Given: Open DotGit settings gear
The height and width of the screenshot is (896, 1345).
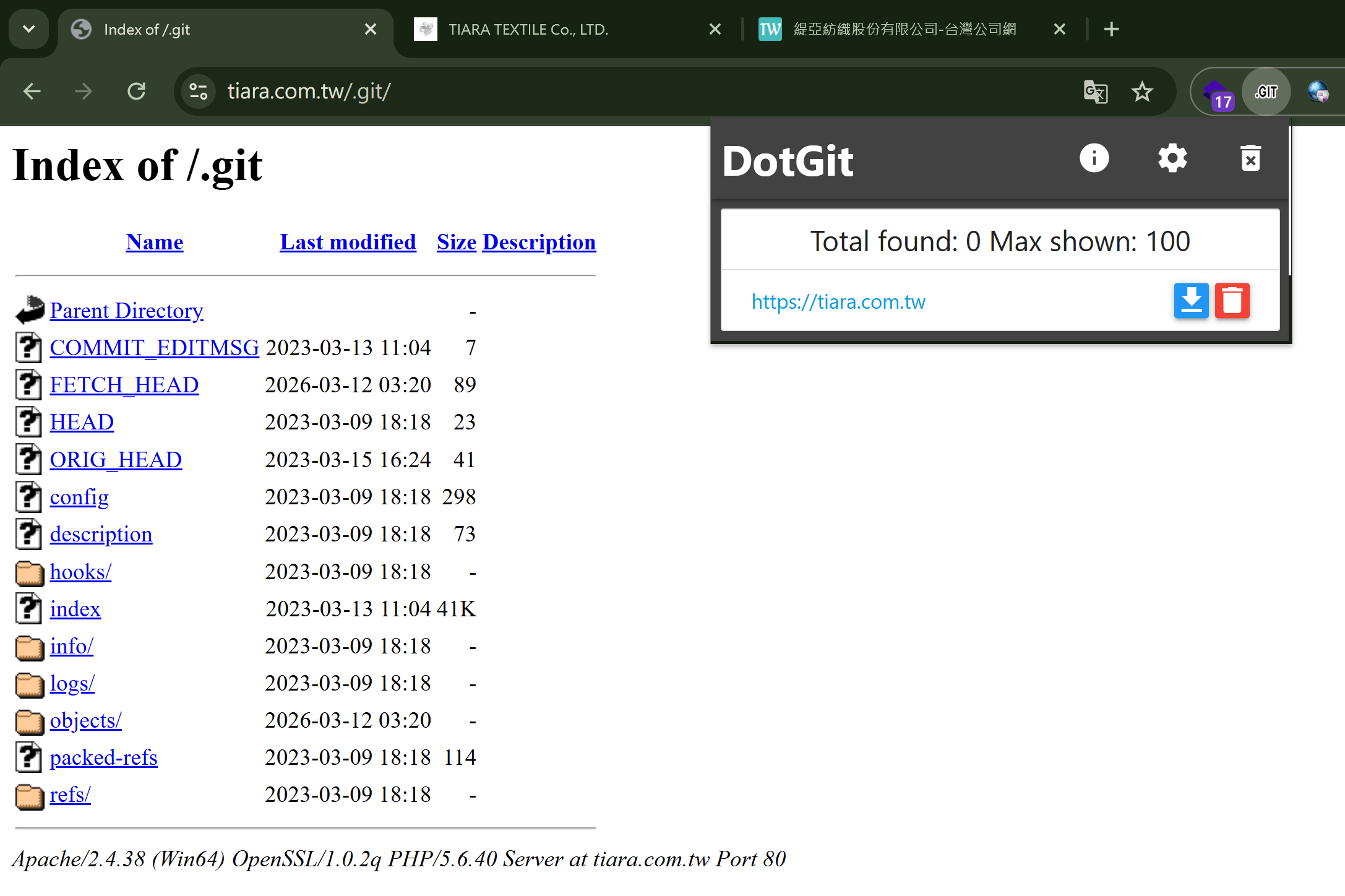Looking at the screenshot, I should (1172, 158).
